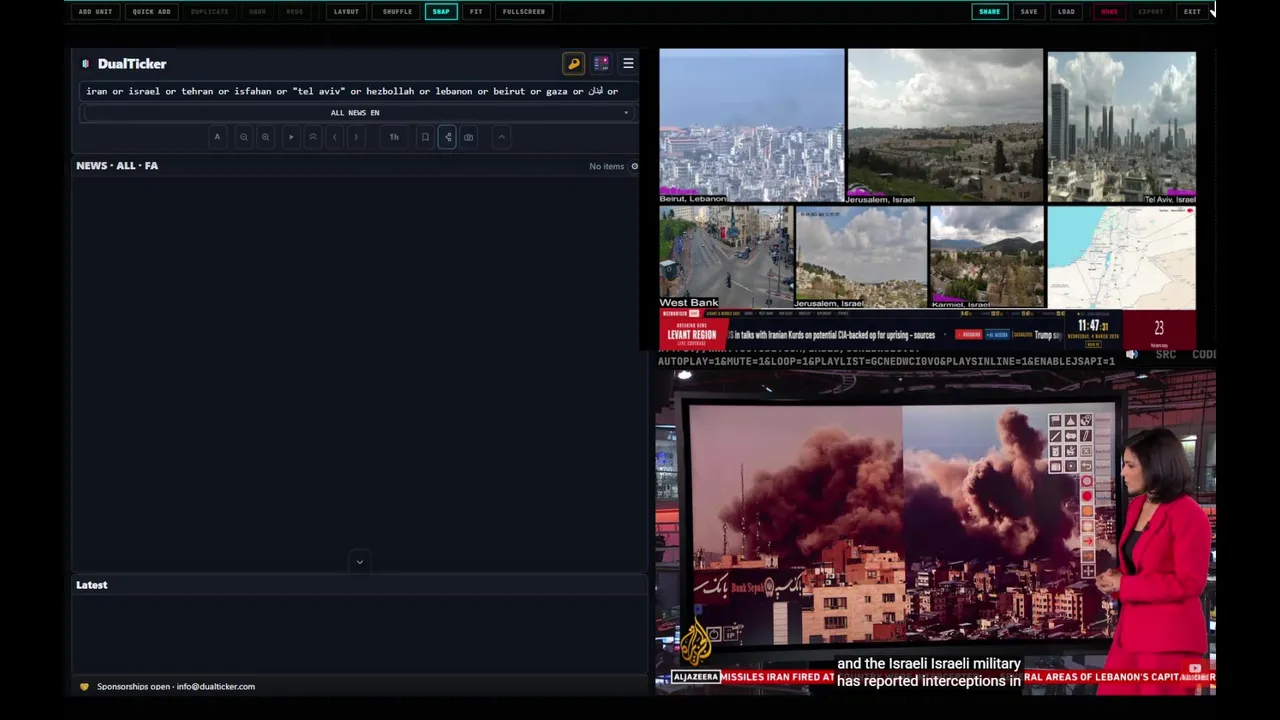The width and height of the screenshot is (1280, 720).
Task: Select the Jerusalem webcam beside West Bank
Action: [x=861, y=257]
